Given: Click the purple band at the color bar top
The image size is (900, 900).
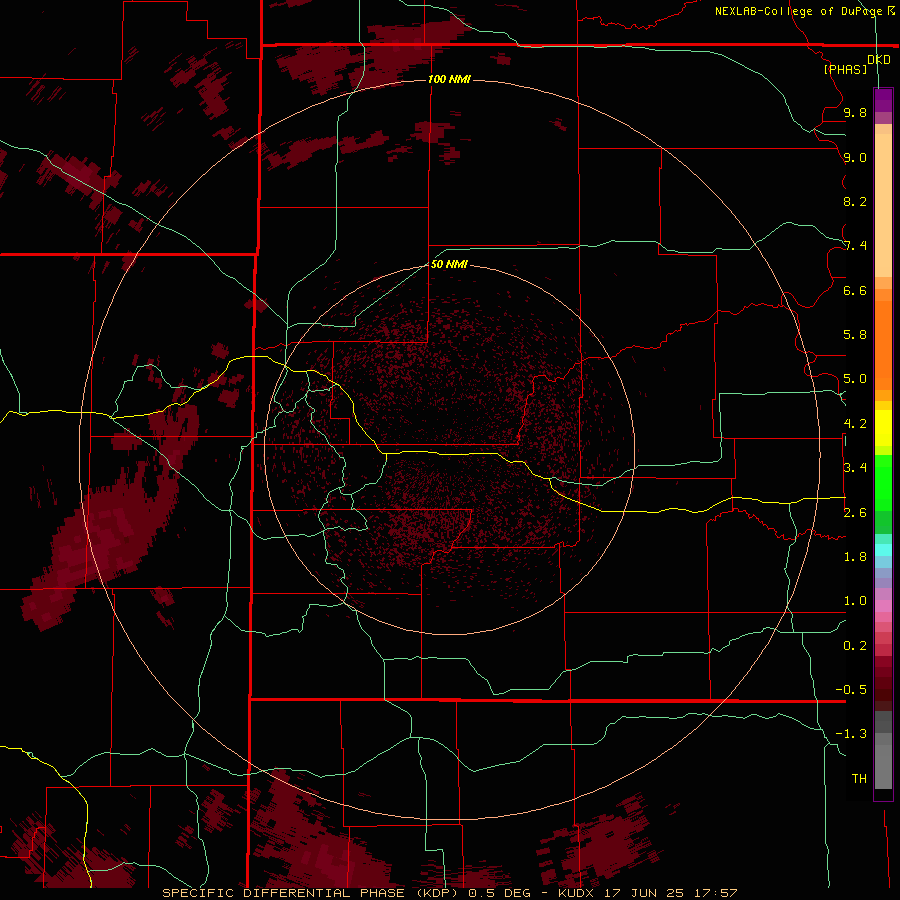Looking at the screenshot, I should [883, 101].
